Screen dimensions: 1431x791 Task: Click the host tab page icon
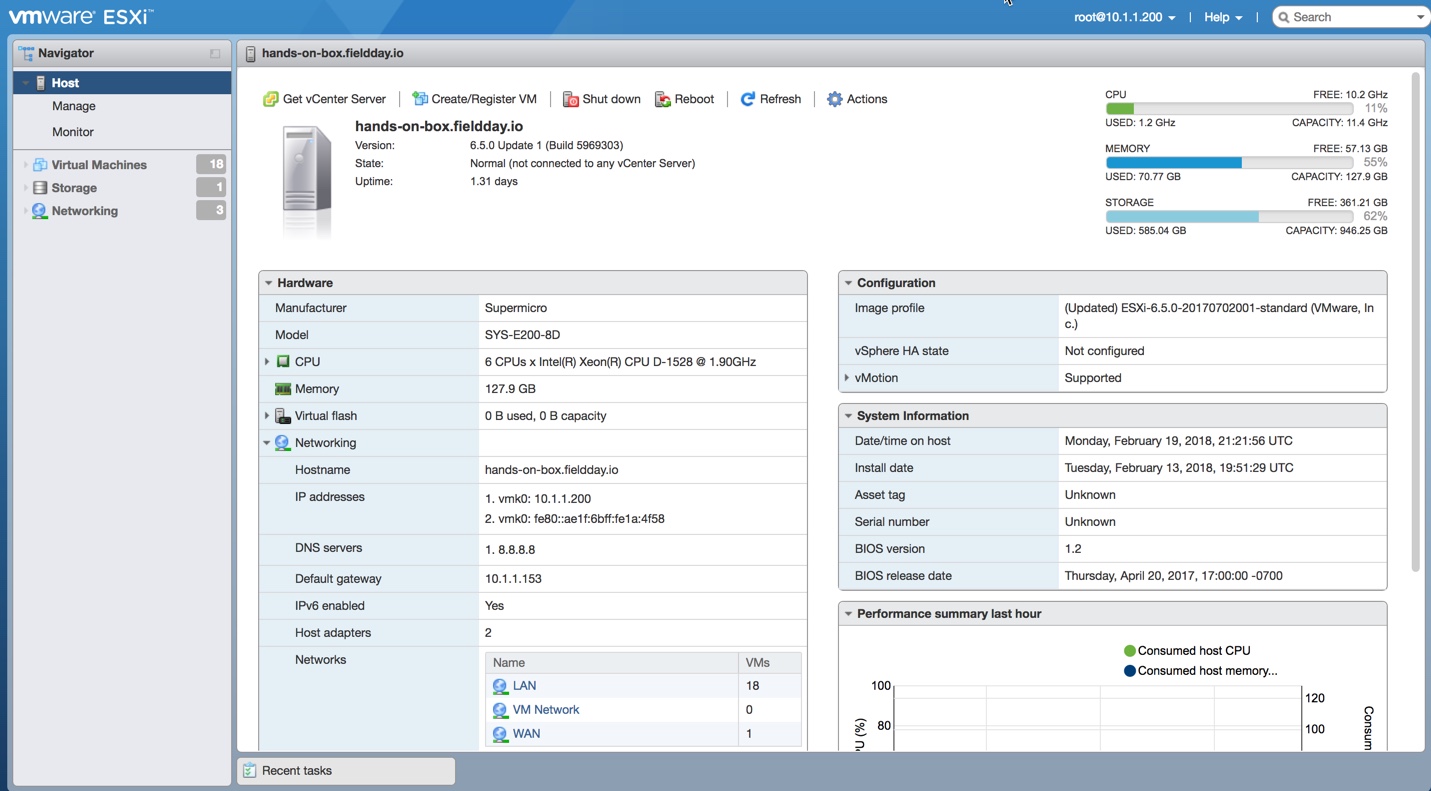[x=250, y=53]
